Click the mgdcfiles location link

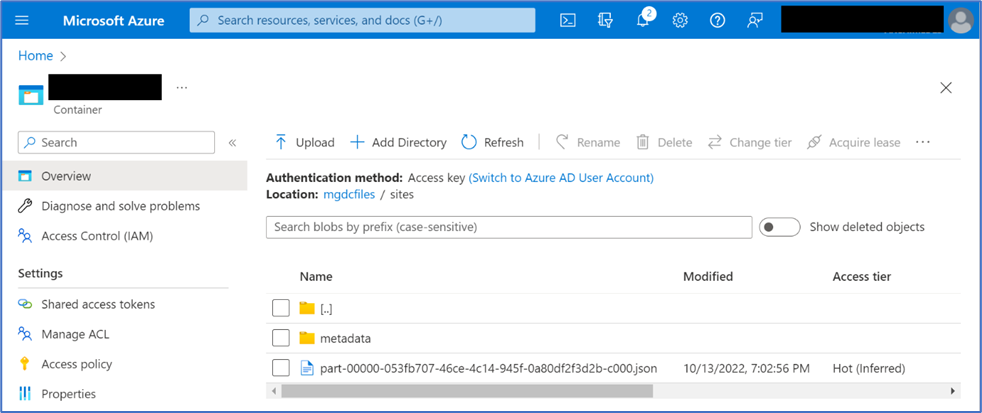(349, 194)
